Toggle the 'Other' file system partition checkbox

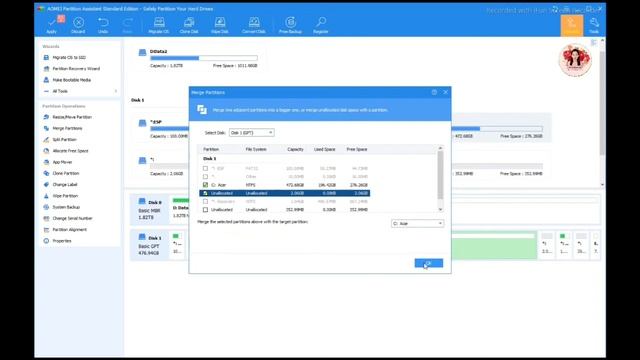click(205, 176)
